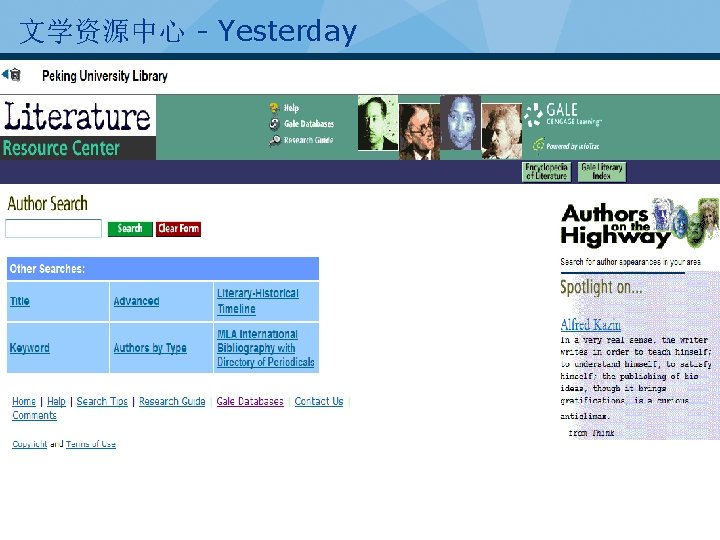Open the Title search link
This screenshot has width=720, height=540.
click(20, 301)
